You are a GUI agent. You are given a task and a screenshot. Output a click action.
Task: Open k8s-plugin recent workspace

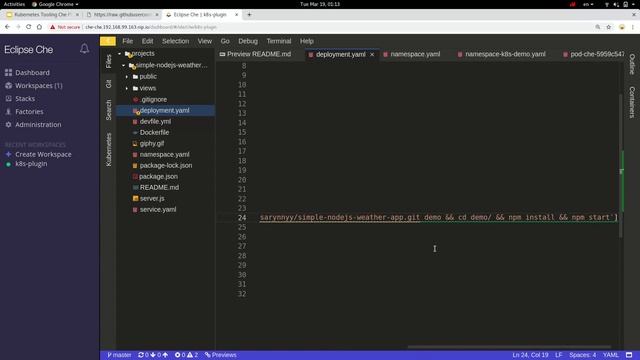click(31, 164)
